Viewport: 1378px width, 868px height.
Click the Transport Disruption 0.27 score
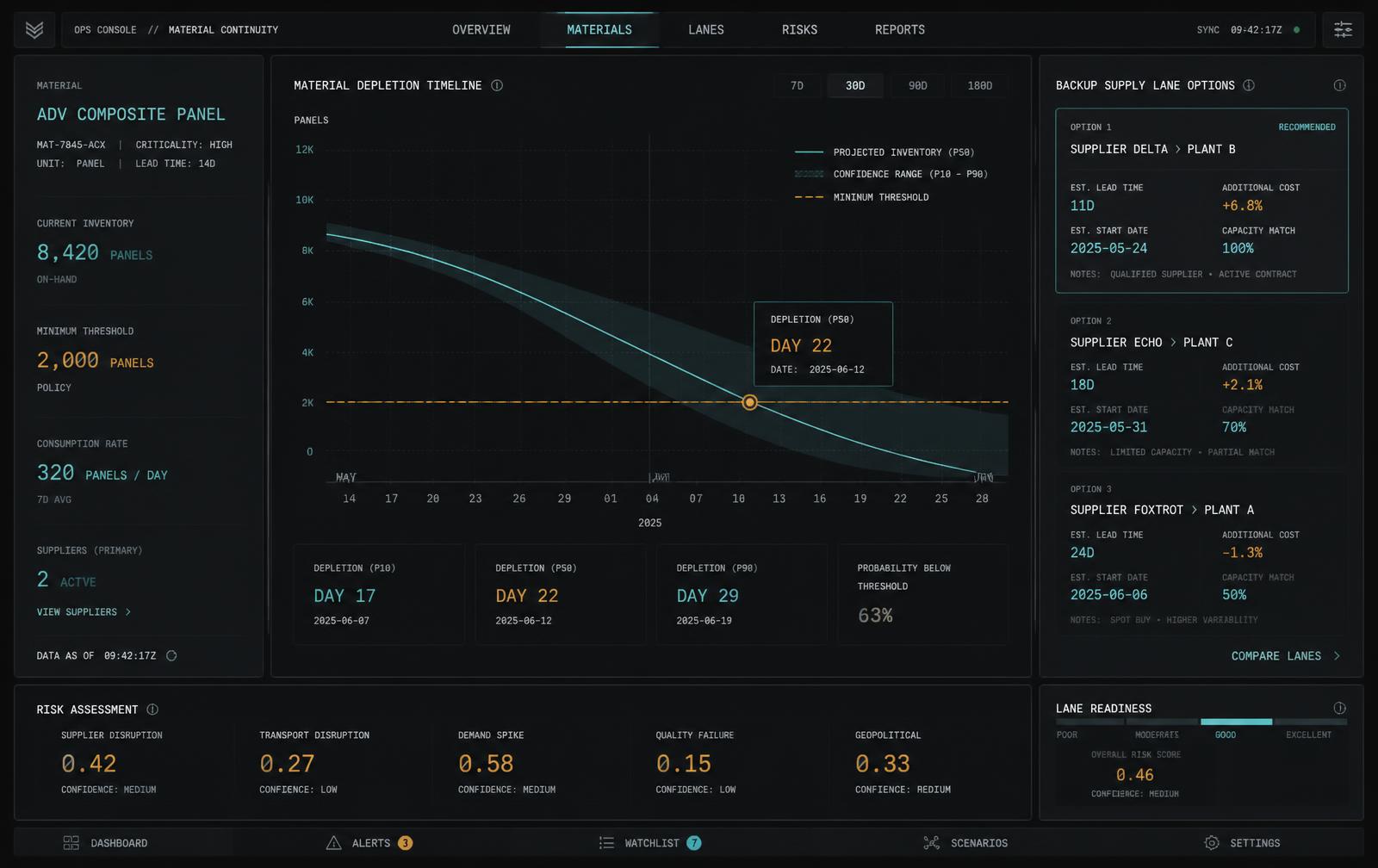click(x=287, y=764)
